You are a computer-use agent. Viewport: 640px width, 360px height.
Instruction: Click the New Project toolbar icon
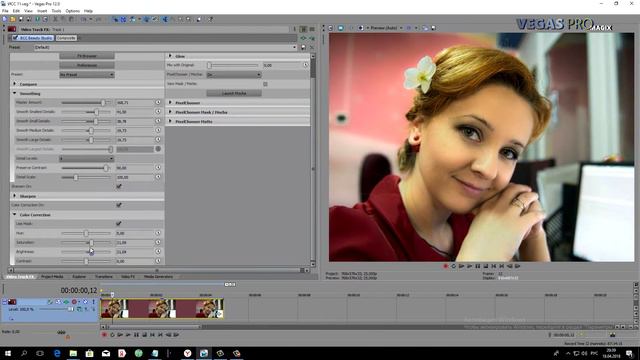coord(5,19)
